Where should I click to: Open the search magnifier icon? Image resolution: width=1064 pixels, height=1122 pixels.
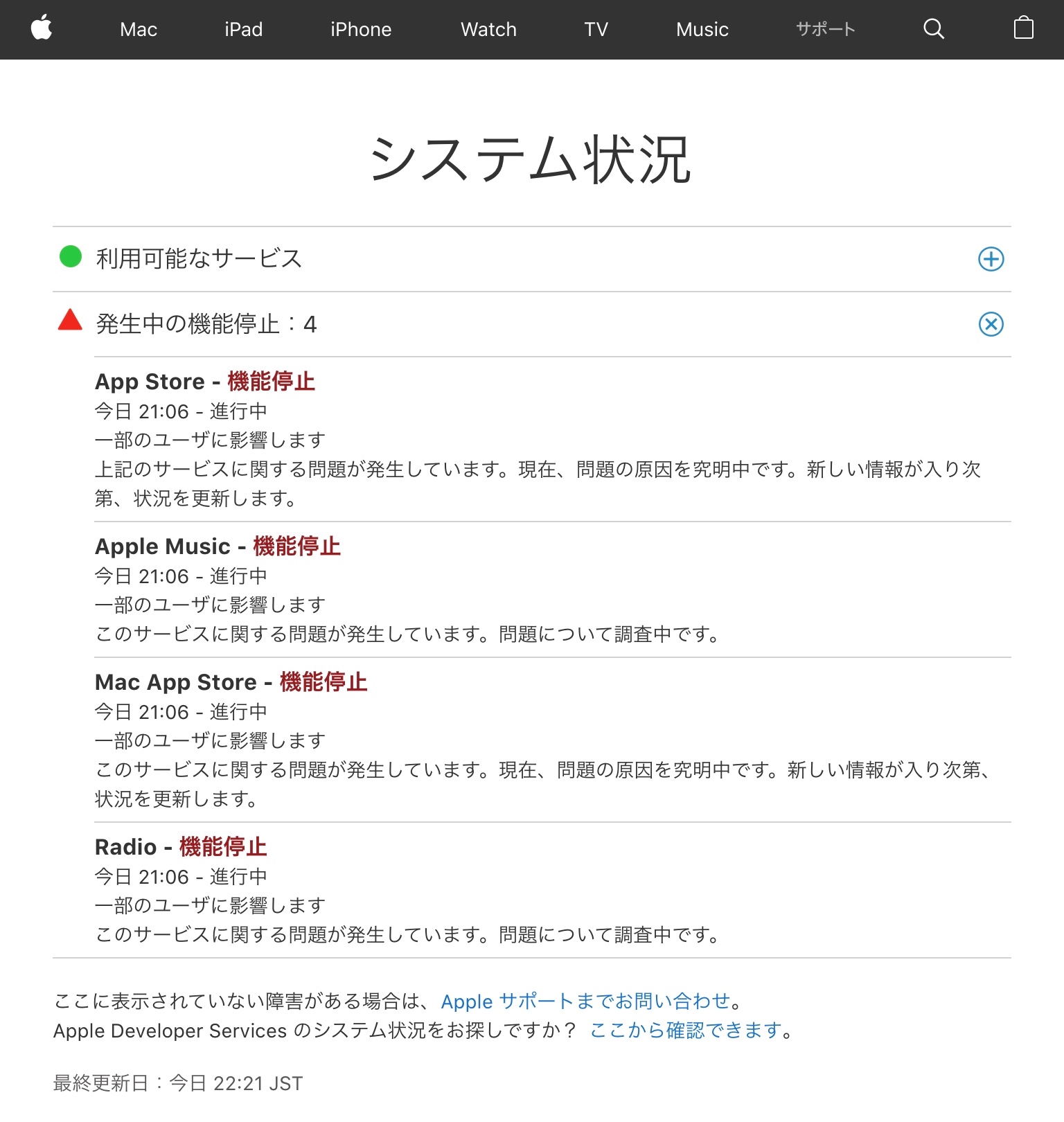point(934,29)
